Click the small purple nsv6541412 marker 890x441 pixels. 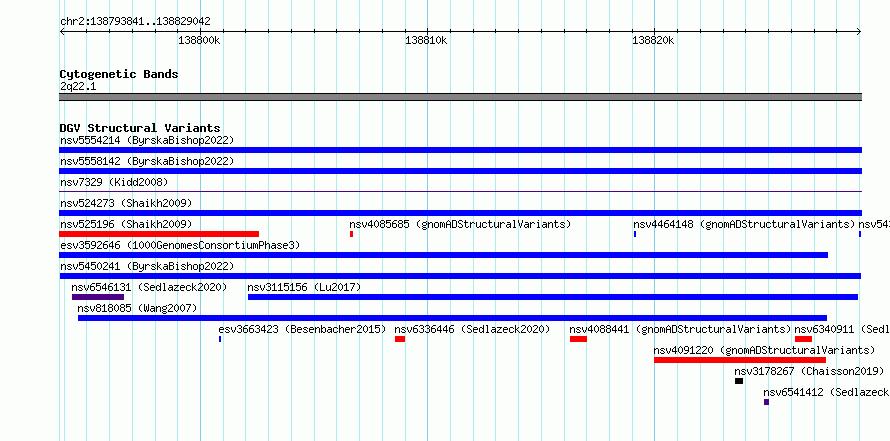point(766,402)
